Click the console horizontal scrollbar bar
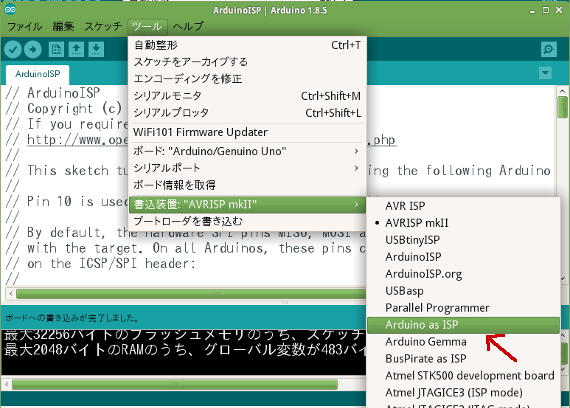 (175, 384)
